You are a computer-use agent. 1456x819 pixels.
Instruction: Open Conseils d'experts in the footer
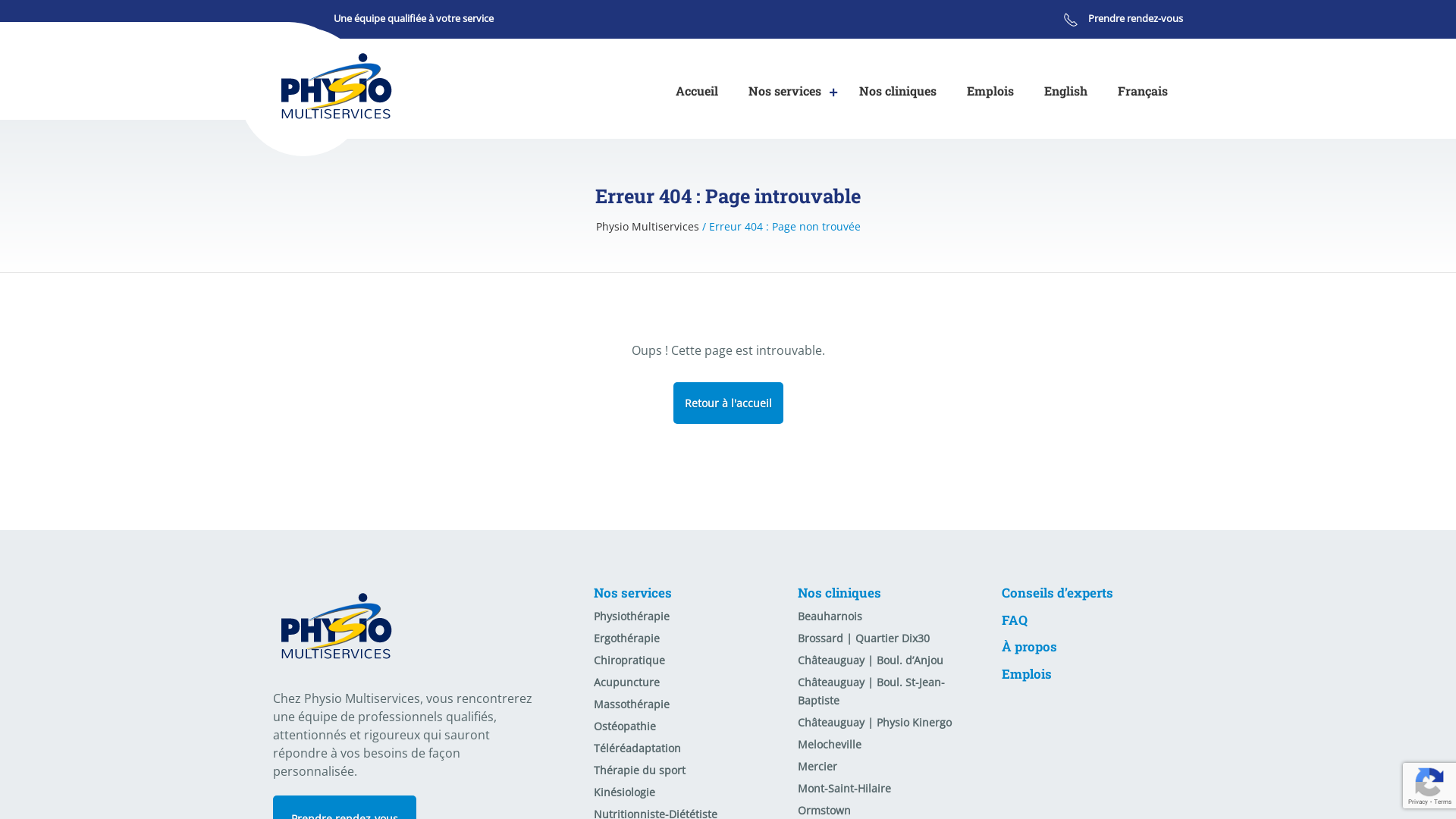coord(1056,593)
